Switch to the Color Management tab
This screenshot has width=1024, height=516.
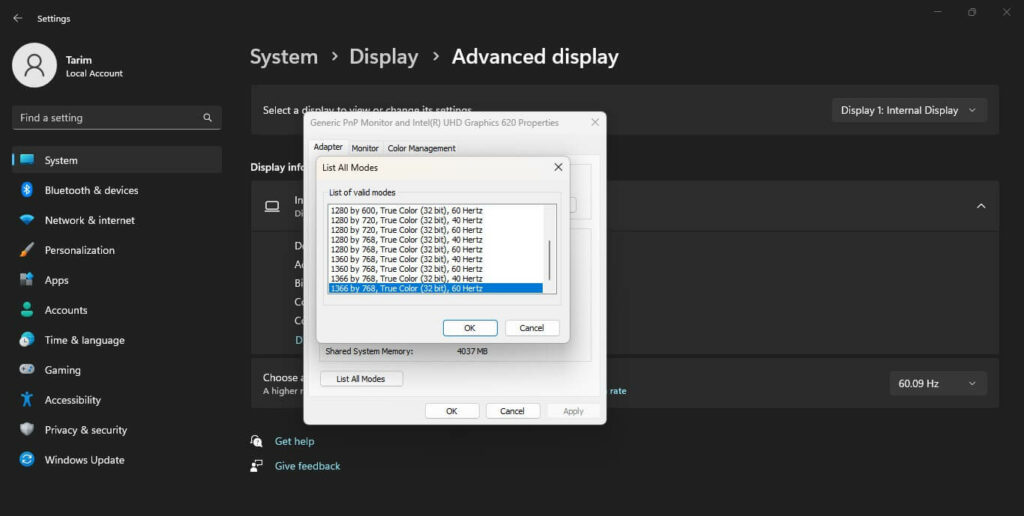(421, 148)
